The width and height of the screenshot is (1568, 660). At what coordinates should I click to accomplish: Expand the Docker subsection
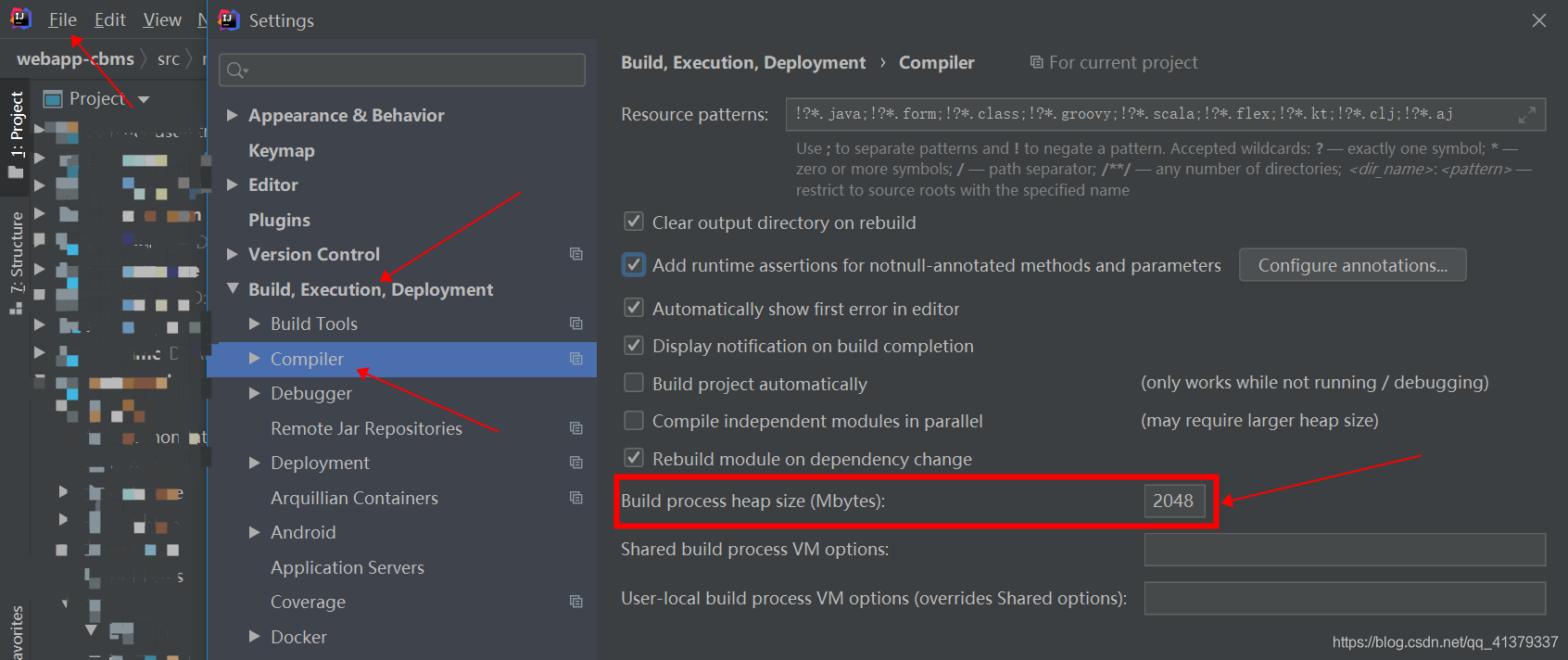click(255, 637)
